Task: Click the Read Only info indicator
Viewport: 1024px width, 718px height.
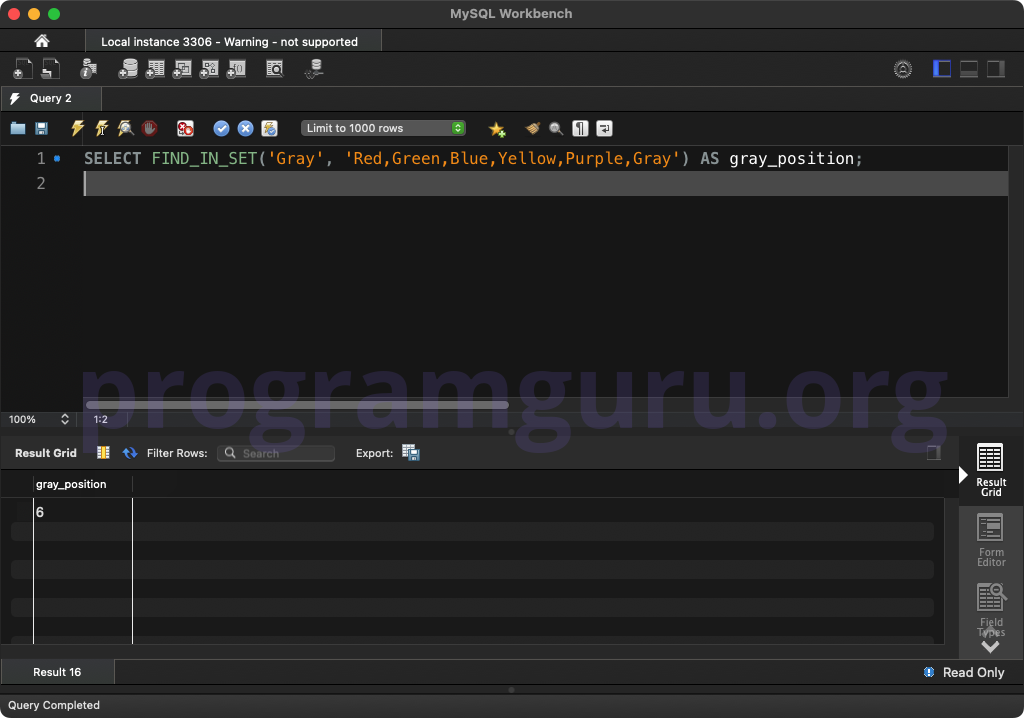Action: tap(964, 672)
